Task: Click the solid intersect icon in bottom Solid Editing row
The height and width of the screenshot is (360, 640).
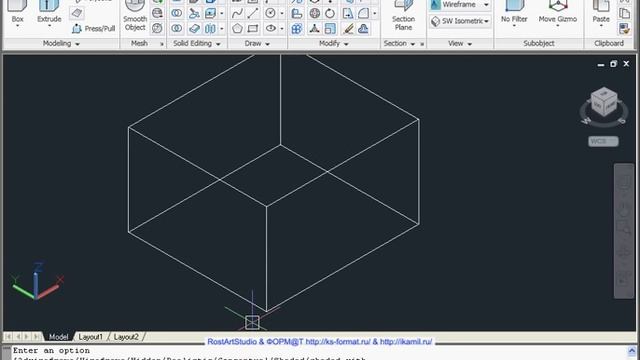Action: point(177,29)
